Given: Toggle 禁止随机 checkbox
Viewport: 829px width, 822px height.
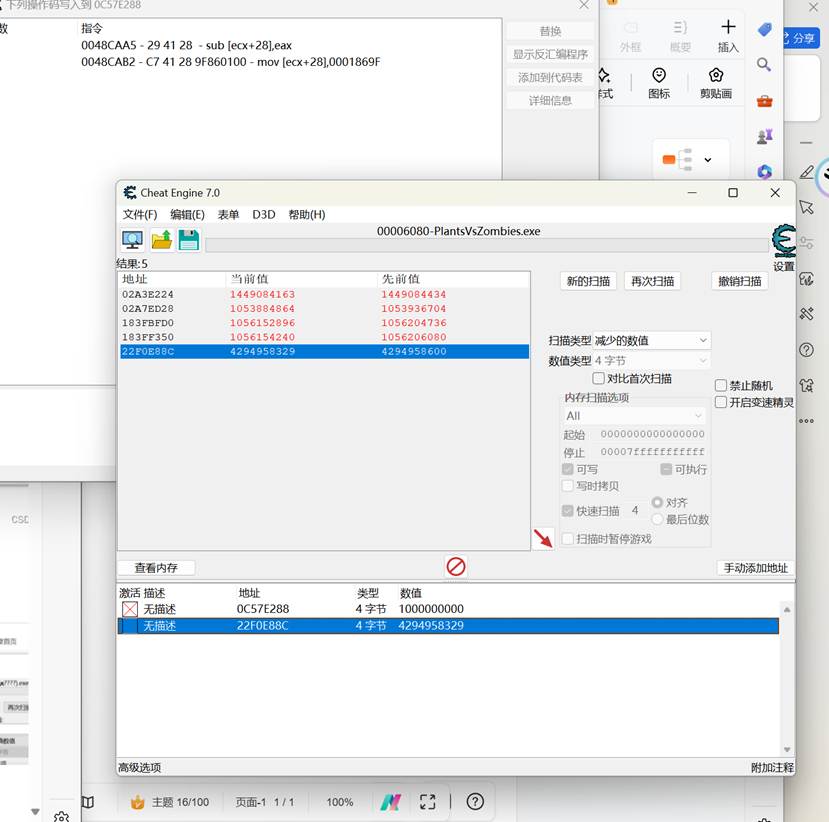Looking at the screenshot, I should point(720,385).
